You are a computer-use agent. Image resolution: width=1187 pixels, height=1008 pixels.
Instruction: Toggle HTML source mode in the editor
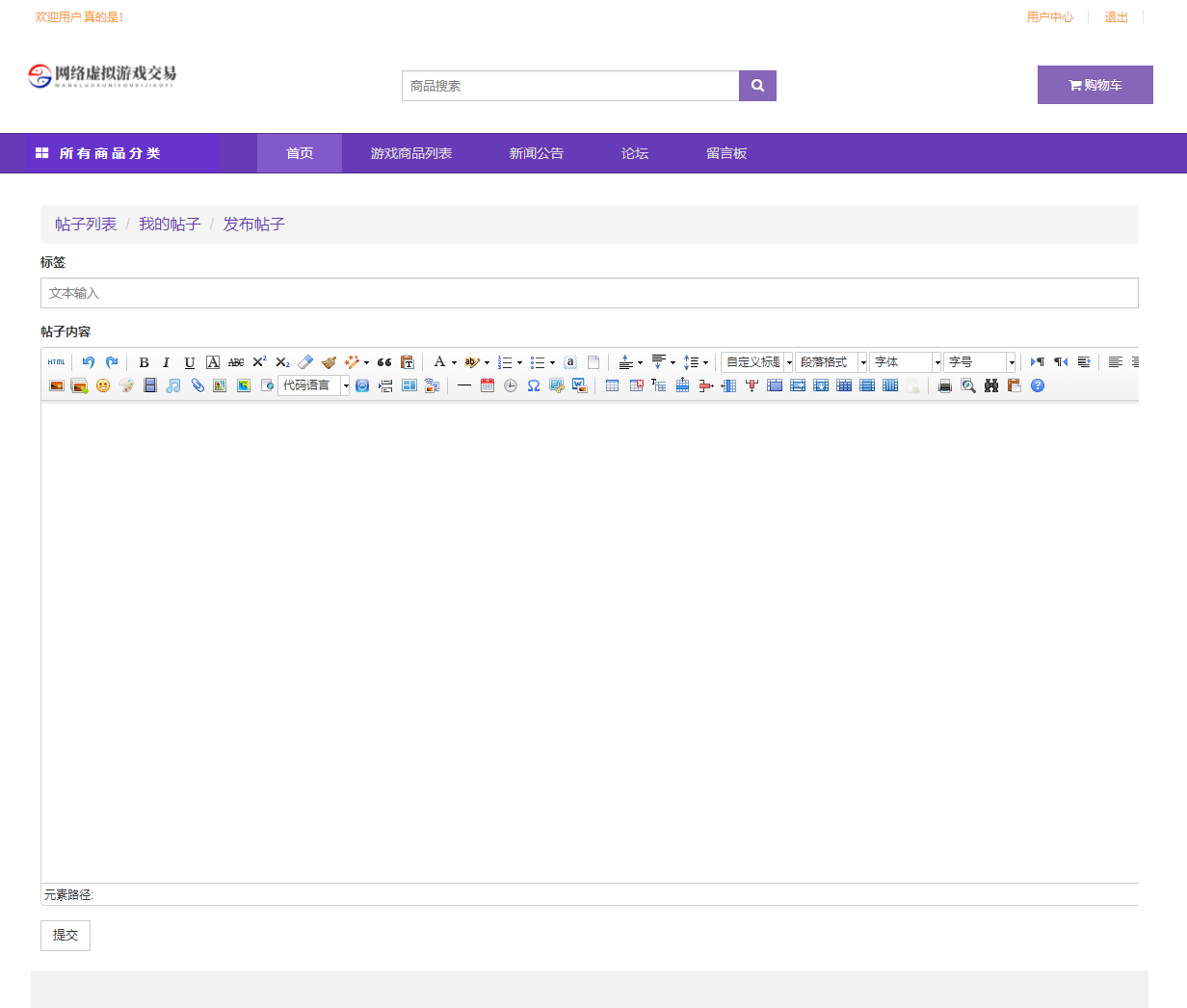[x=57, y=362]
